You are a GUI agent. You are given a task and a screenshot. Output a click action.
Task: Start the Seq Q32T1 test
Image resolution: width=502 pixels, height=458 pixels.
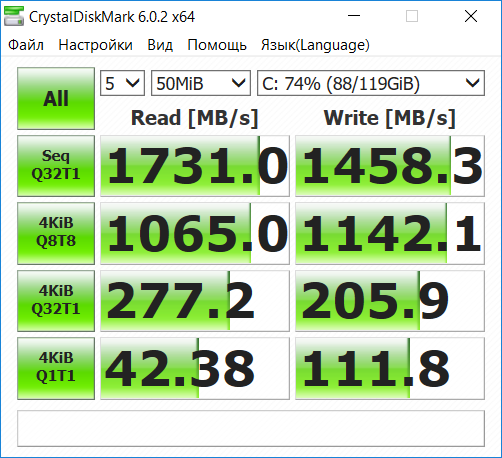[56, 166]
